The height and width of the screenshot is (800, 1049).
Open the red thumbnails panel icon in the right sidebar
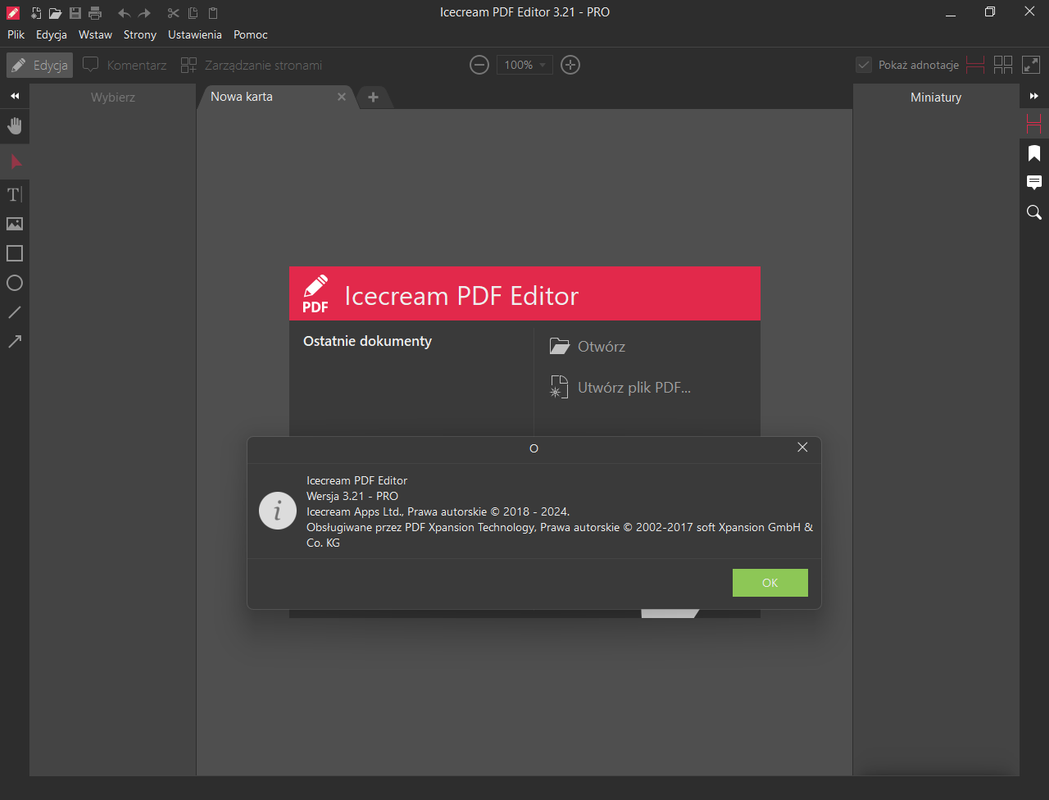(x=1034, y=124)
